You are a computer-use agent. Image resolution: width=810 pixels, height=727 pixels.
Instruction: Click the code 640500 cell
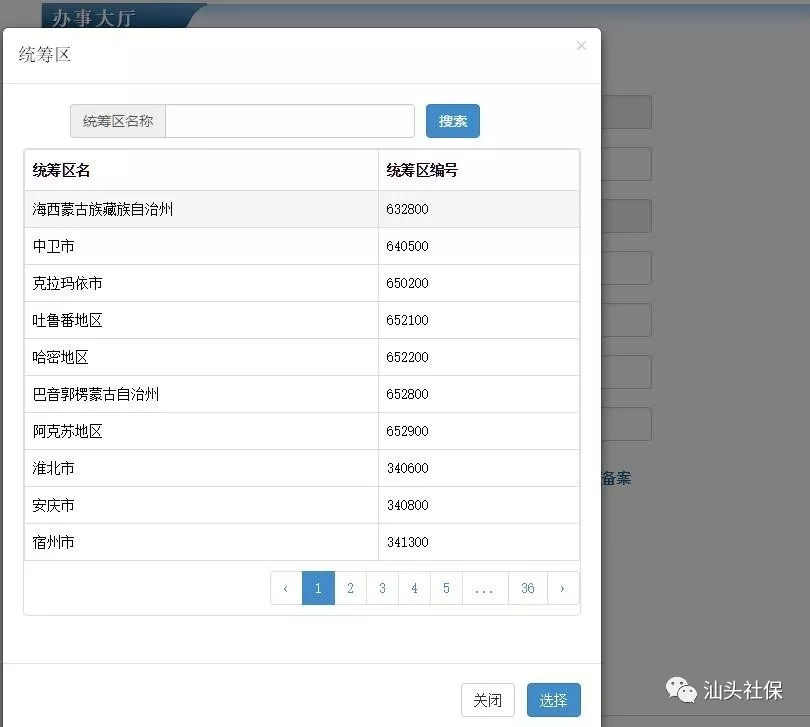[x=479, y=246]
